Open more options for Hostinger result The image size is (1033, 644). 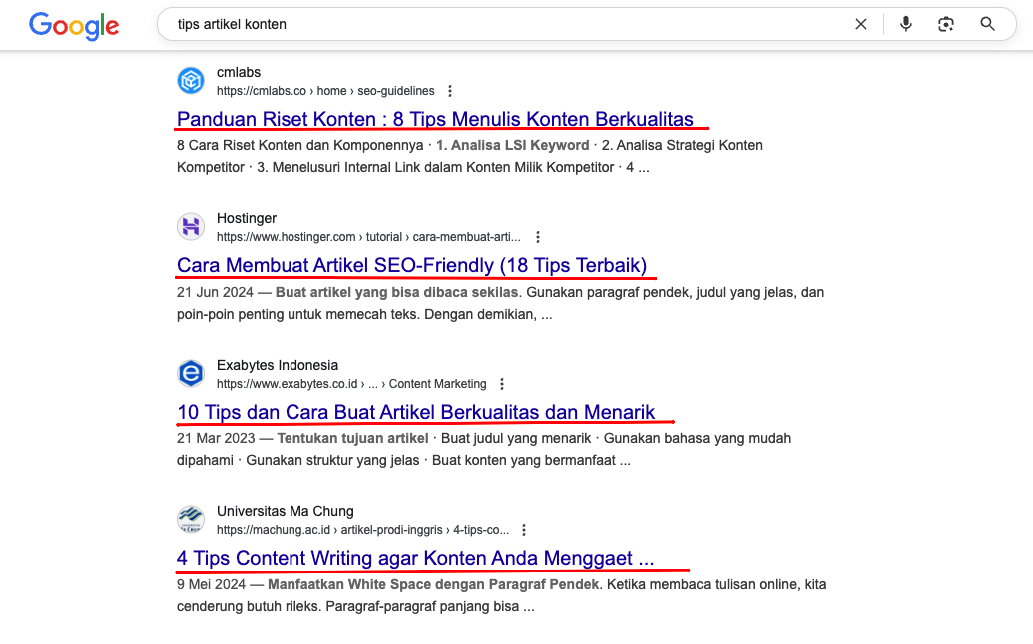(x=538, y=237)
